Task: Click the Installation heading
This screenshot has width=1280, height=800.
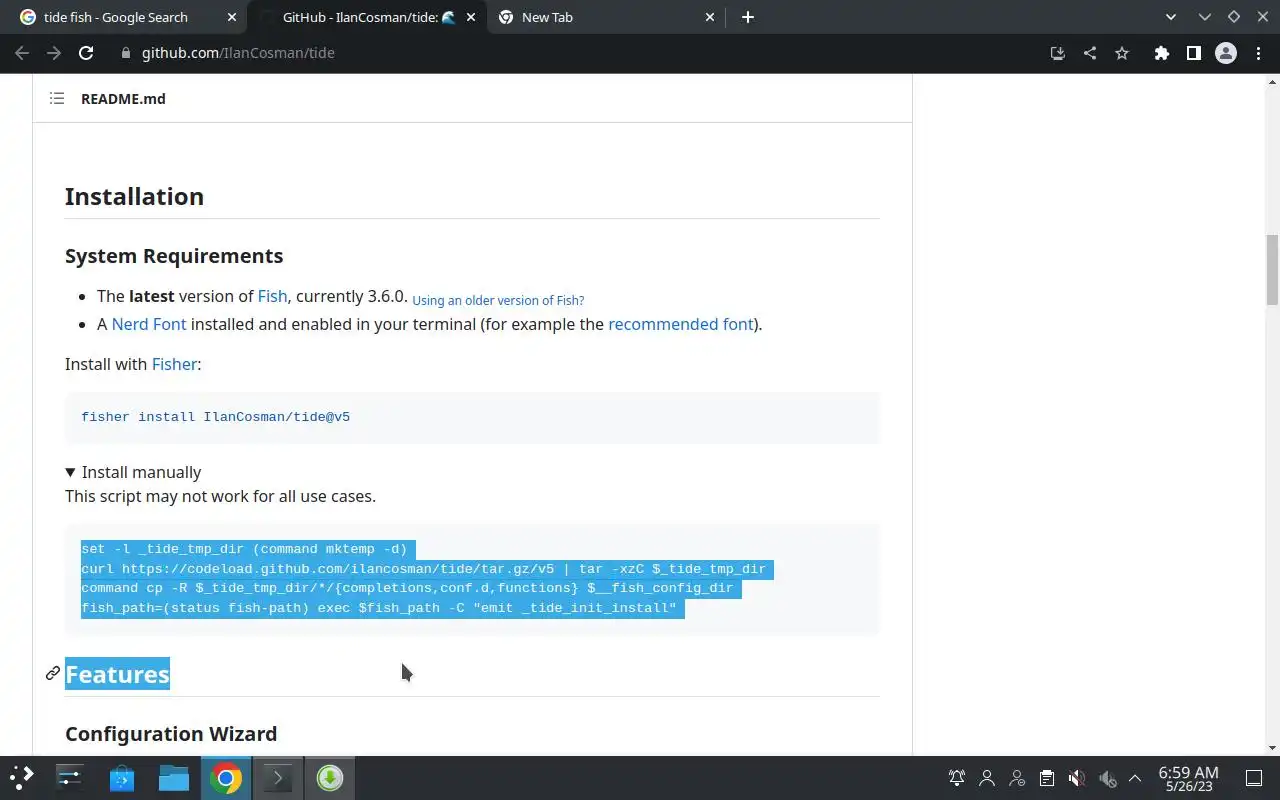Action: (x=134, y=196)
